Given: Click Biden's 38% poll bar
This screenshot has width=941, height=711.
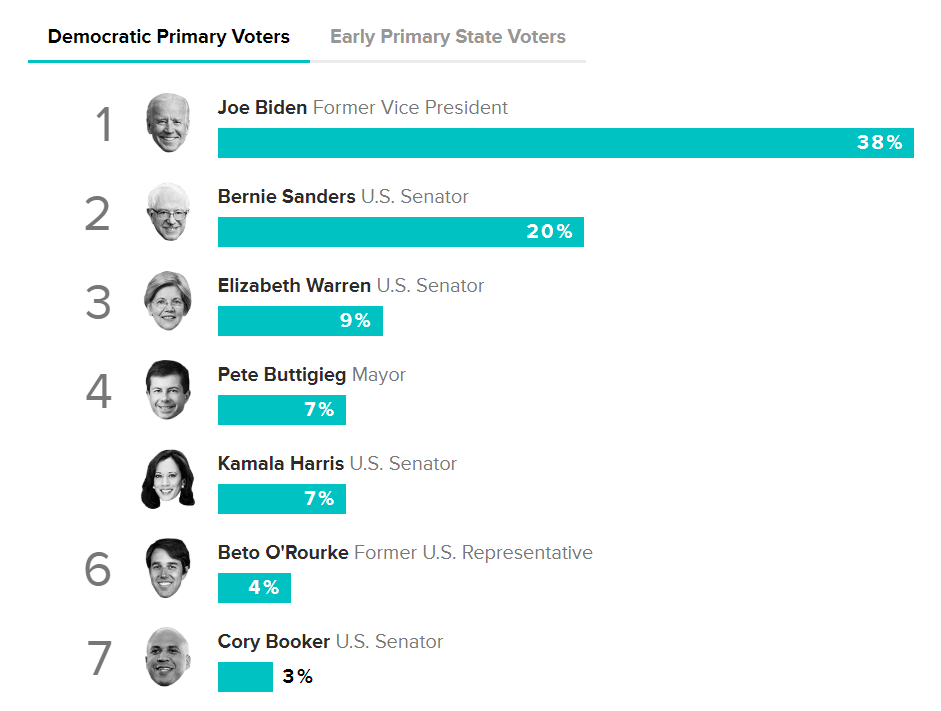Looking at the screenshot, I should [x=565, y=143].
